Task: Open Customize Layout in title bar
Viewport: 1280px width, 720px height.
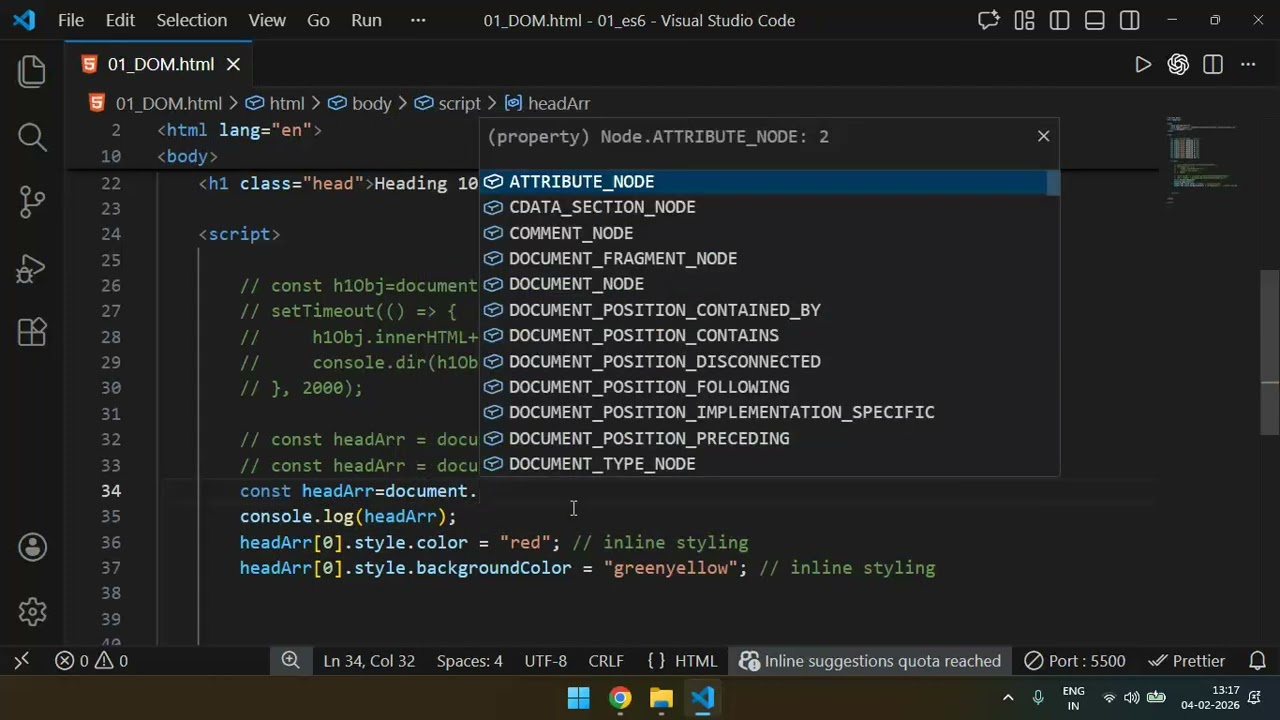Action: [1024, 20]
